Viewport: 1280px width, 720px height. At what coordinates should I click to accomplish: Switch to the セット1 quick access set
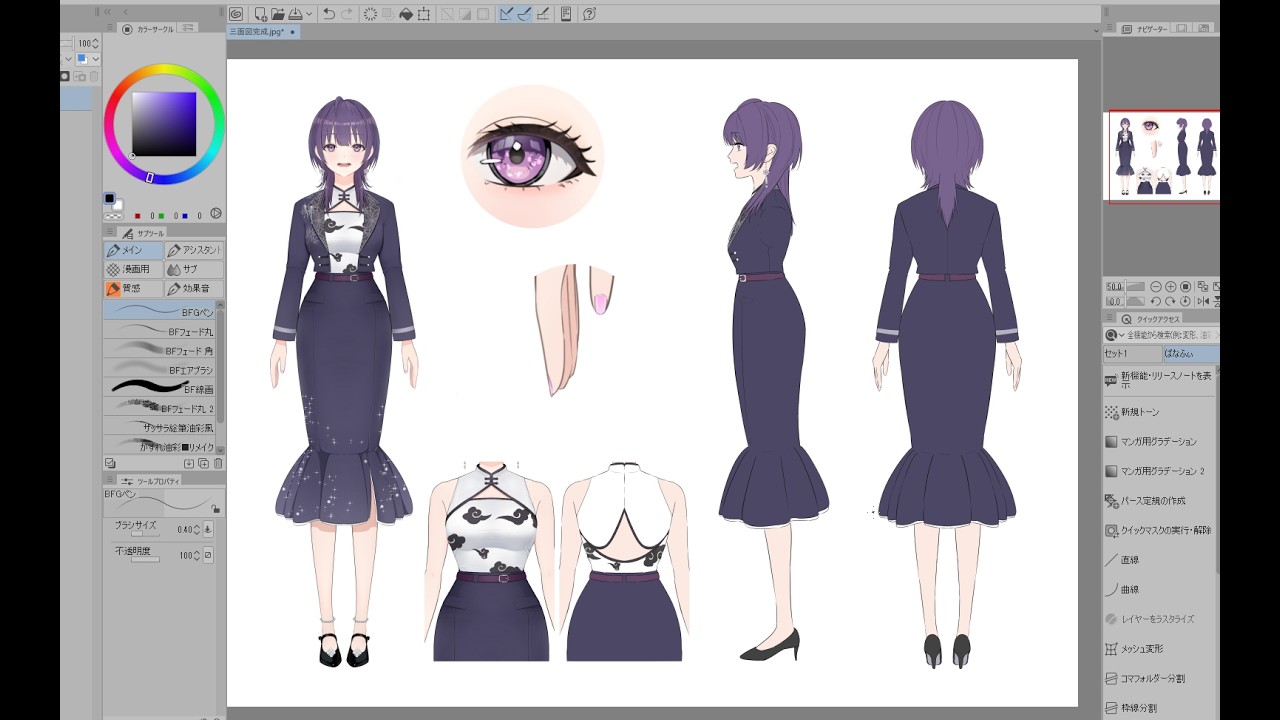click(1131, 354)
